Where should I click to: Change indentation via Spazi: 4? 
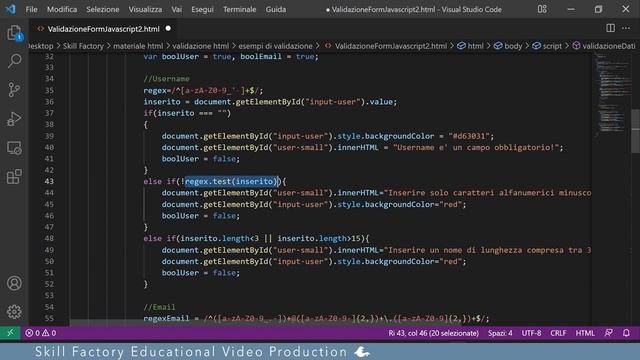tap(500, 333)
